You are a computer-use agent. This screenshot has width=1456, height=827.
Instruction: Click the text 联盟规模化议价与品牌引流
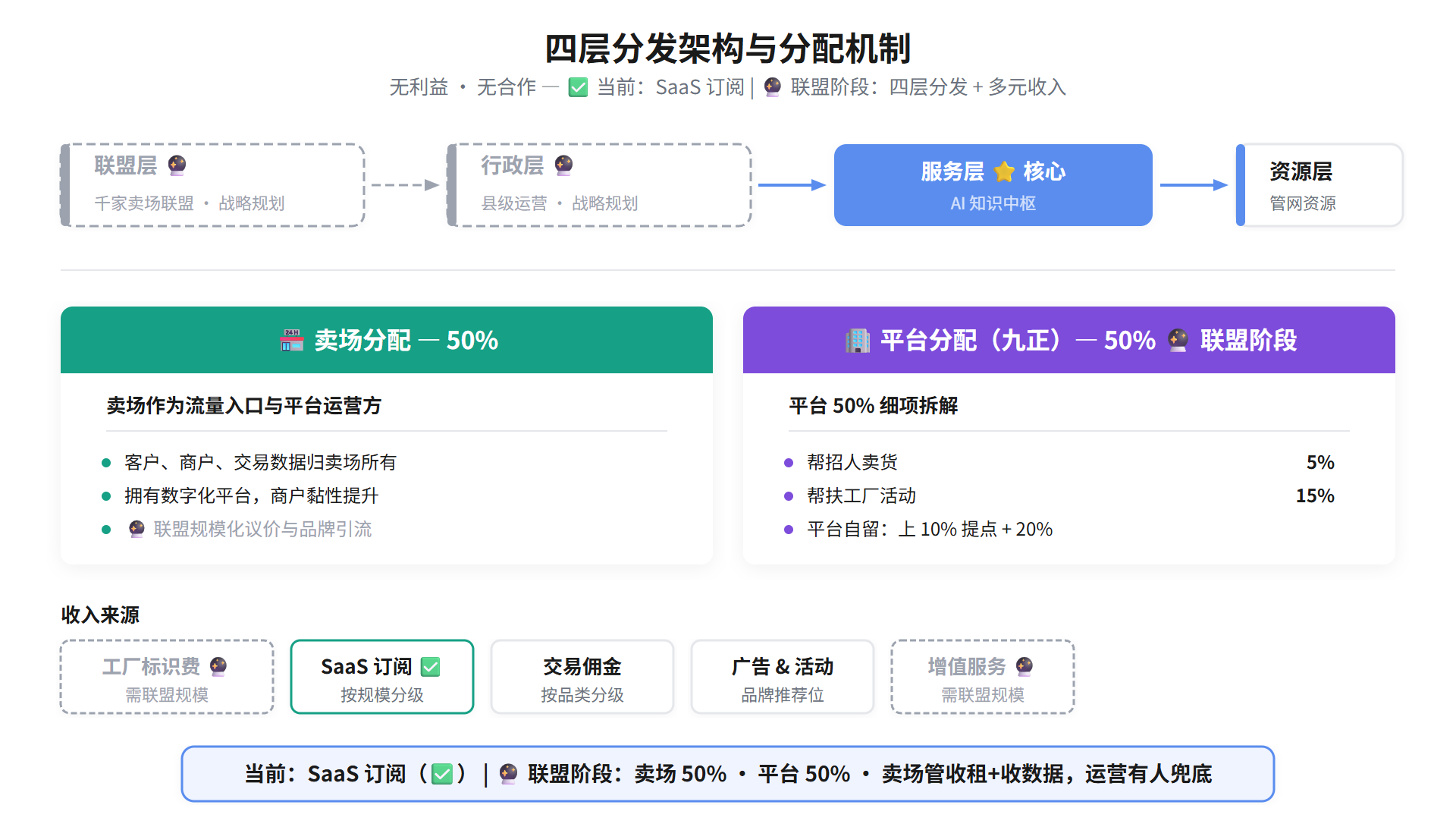[x=262, y=529]
